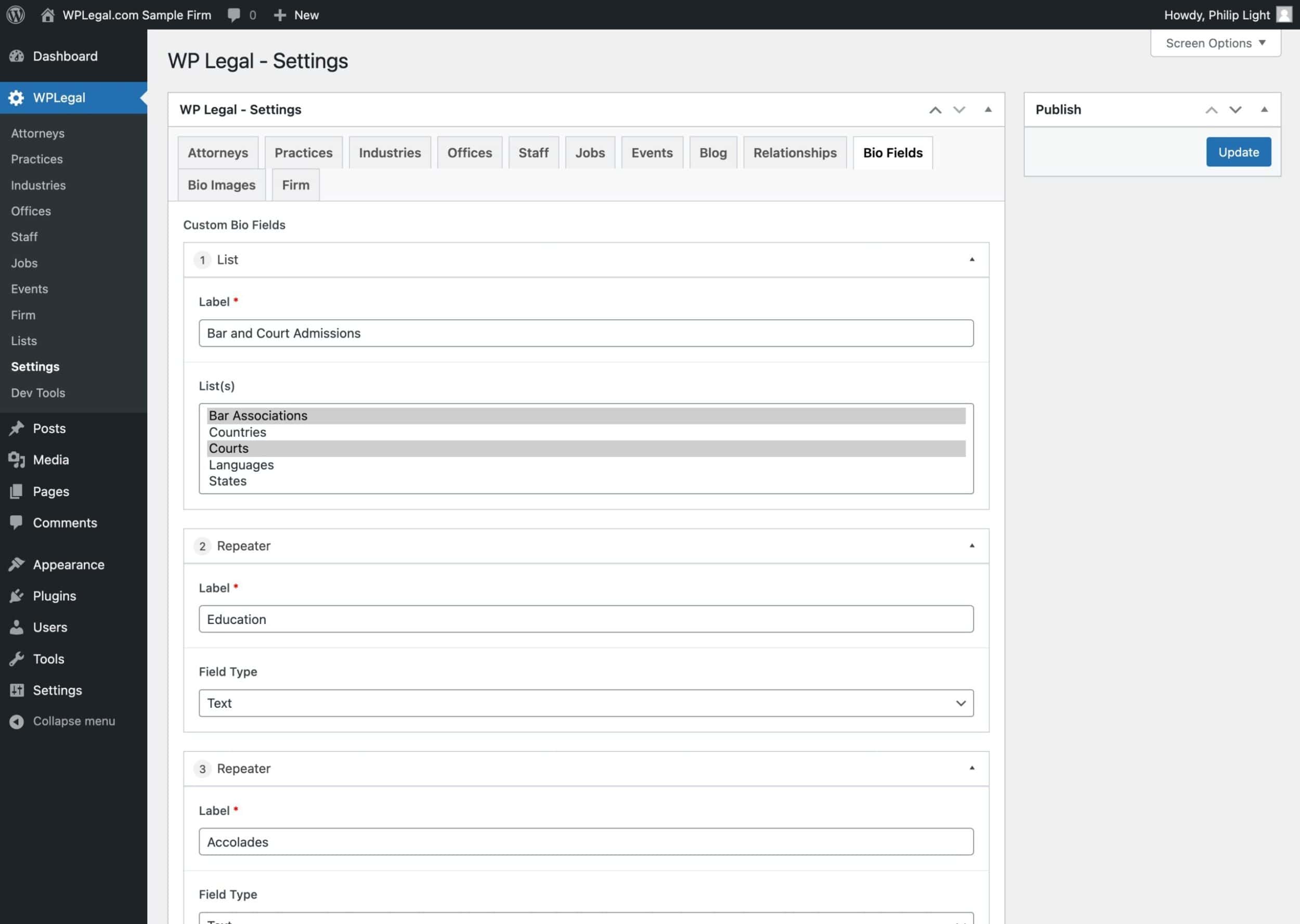Collapse the Education Repeater row

[972, 545]
